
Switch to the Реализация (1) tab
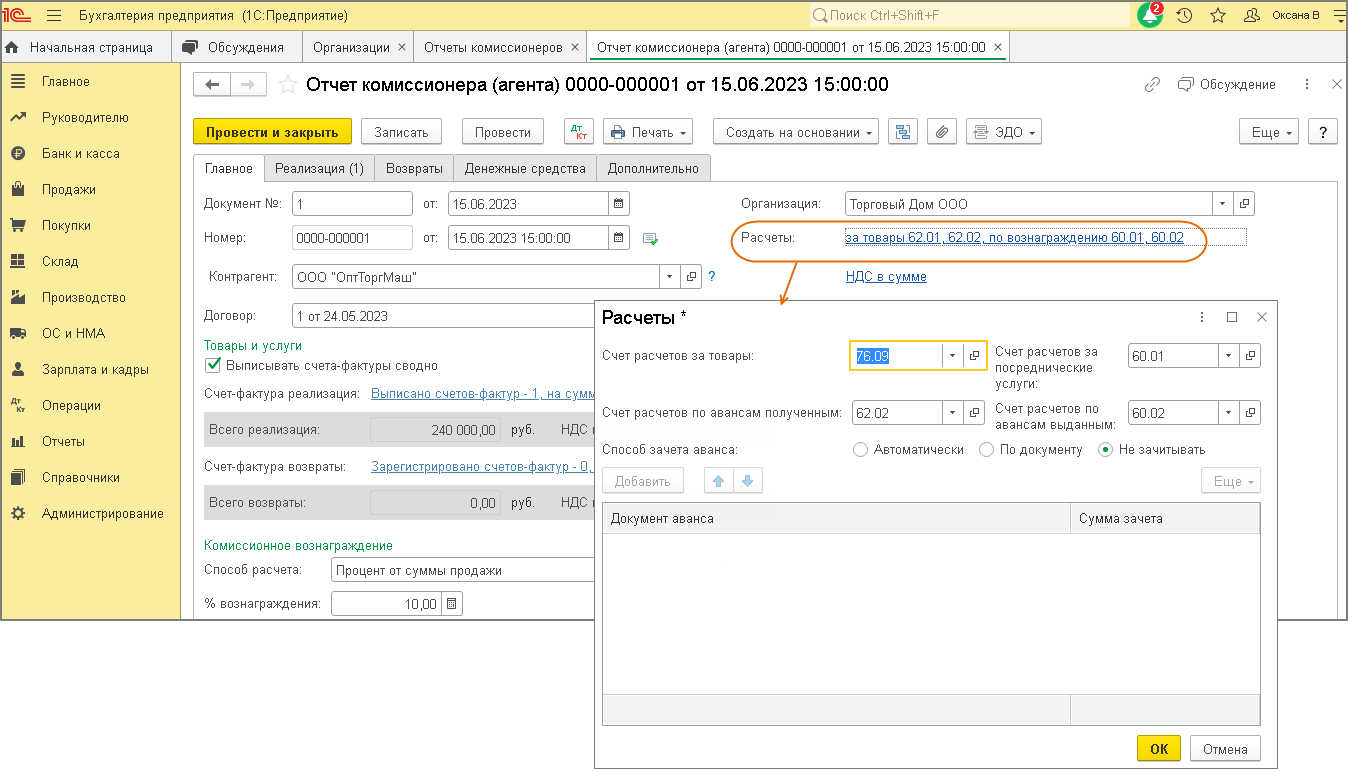[319, 169]
